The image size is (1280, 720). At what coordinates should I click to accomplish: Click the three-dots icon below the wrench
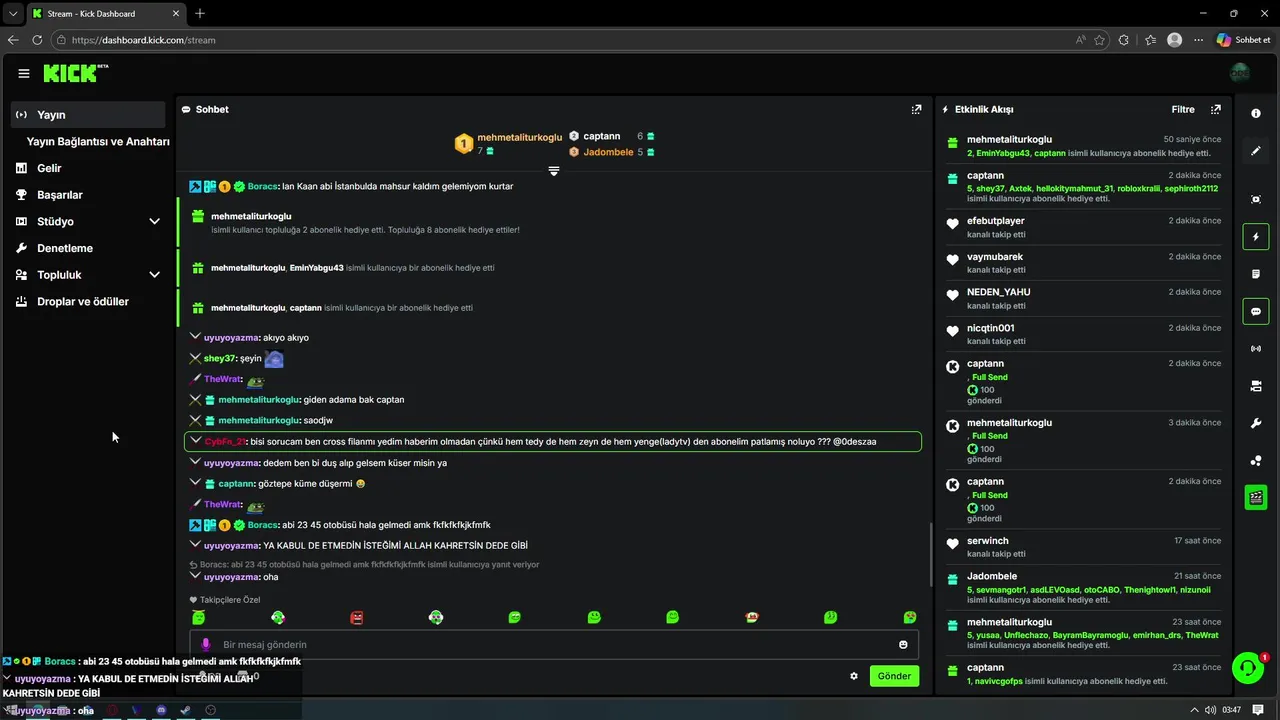[x=1256, y=461]
